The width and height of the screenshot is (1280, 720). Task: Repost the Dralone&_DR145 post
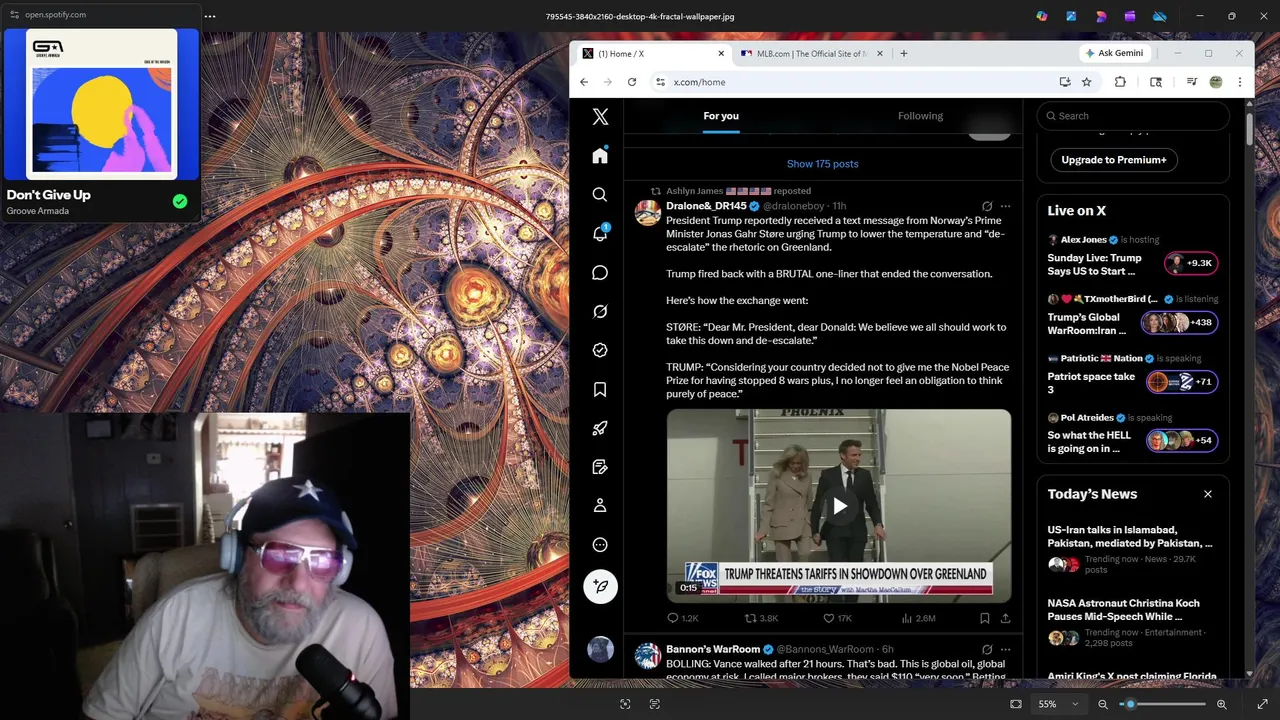[x=761, y=618]
